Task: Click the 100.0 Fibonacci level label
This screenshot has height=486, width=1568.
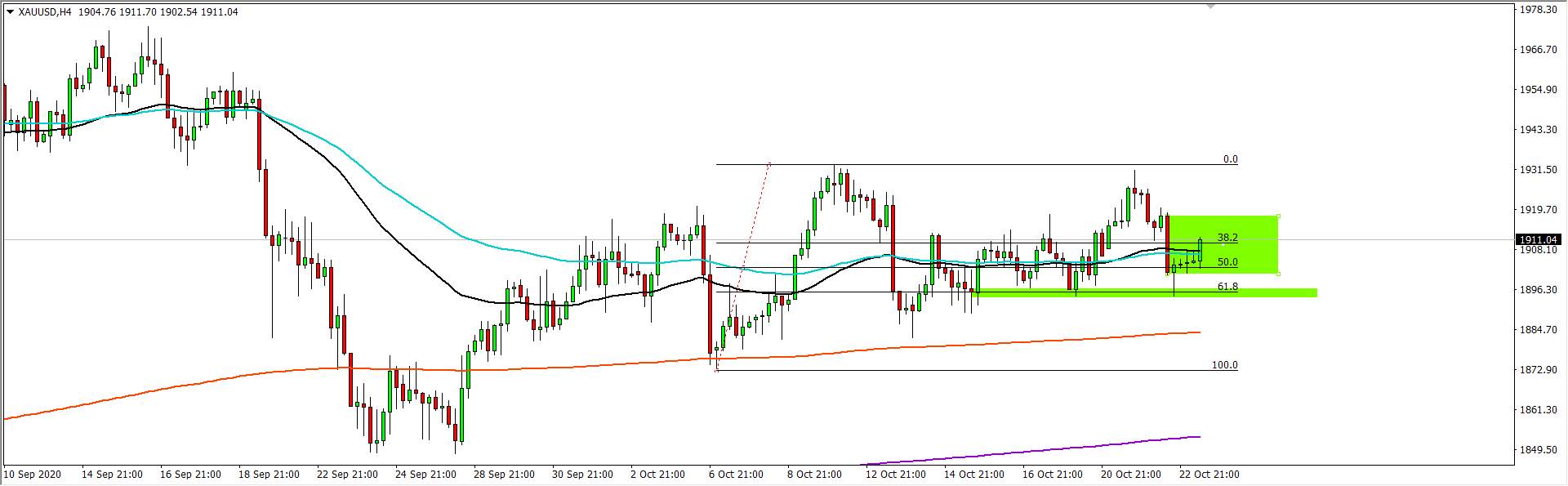Action: coord(1224,365)
